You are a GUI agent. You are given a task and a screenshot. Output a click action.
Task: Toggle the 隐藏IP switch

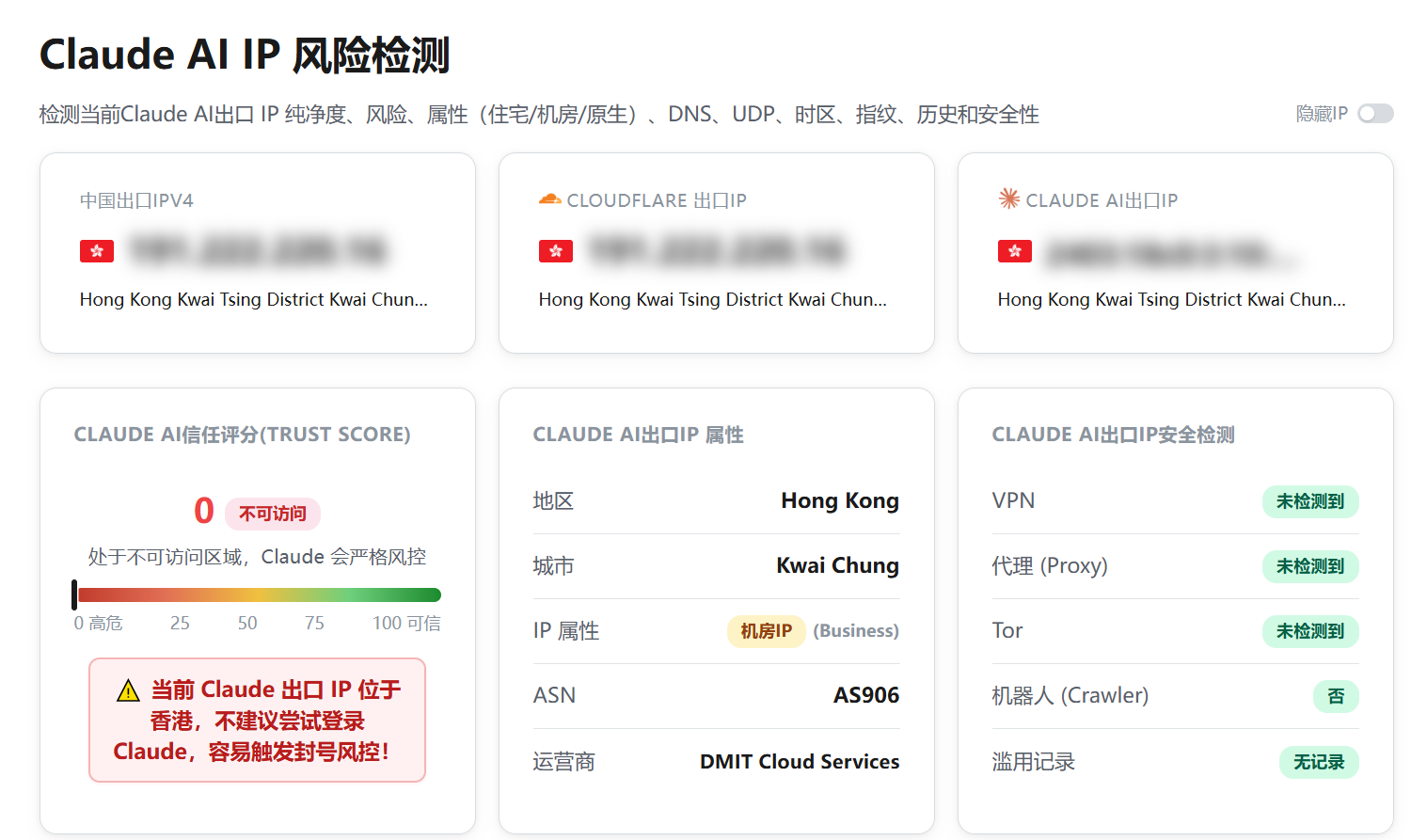[x=1375, y=114]
